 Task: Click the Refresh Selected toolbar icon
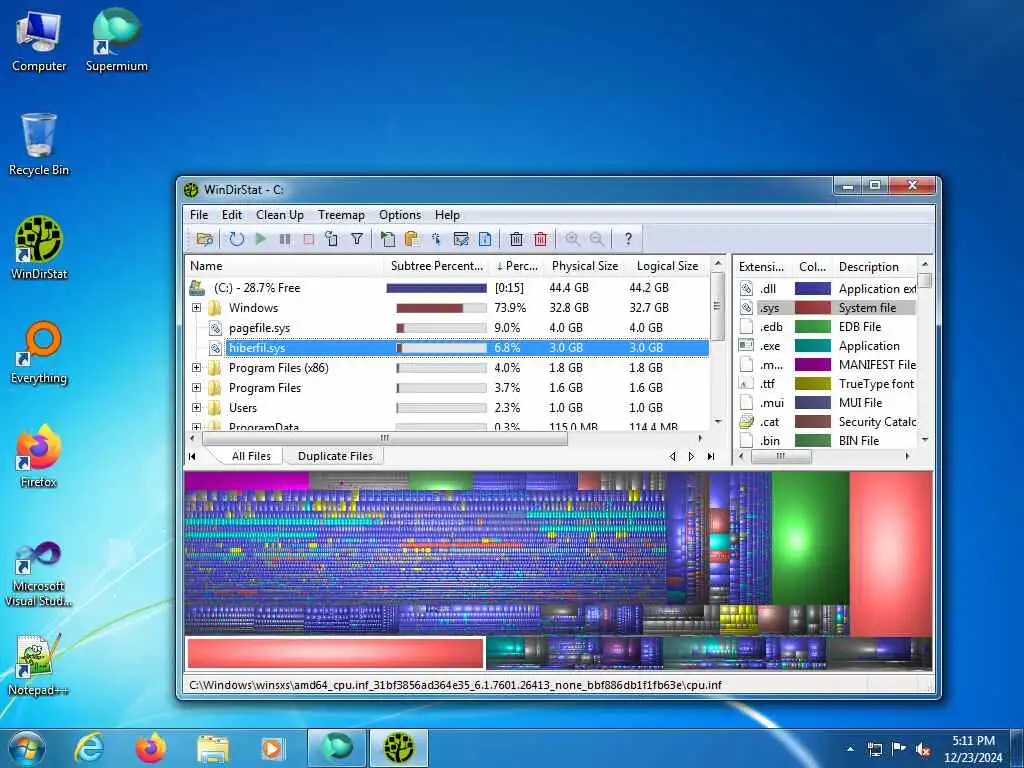point(332,239)
